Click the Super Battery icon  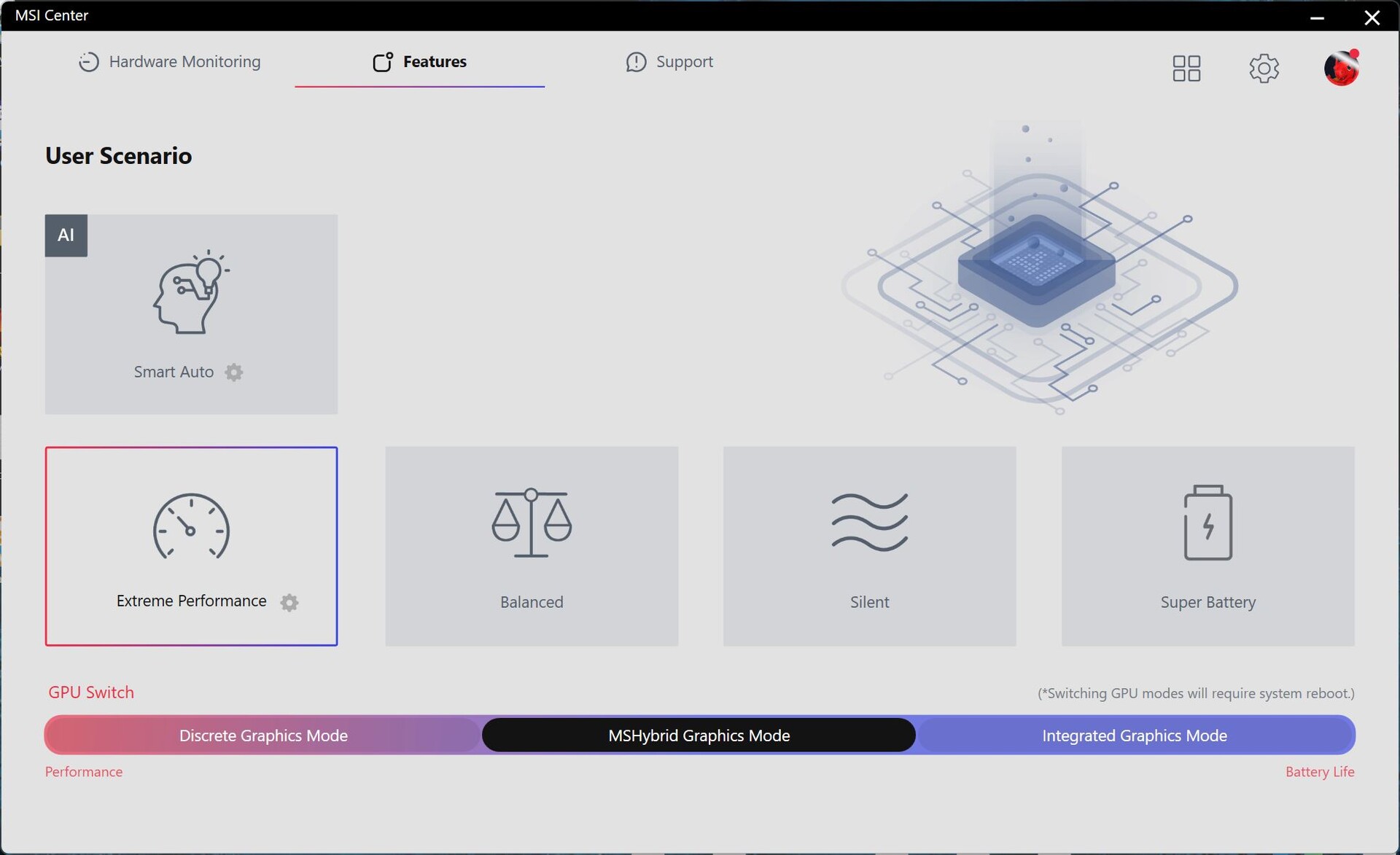point(1207,523)
